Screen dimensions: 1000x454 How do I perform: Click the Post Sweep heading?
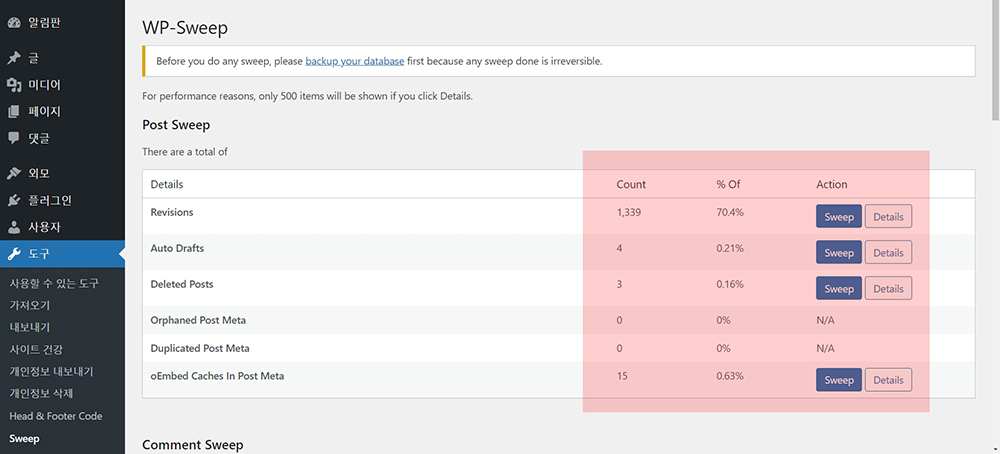pos(176,125)
